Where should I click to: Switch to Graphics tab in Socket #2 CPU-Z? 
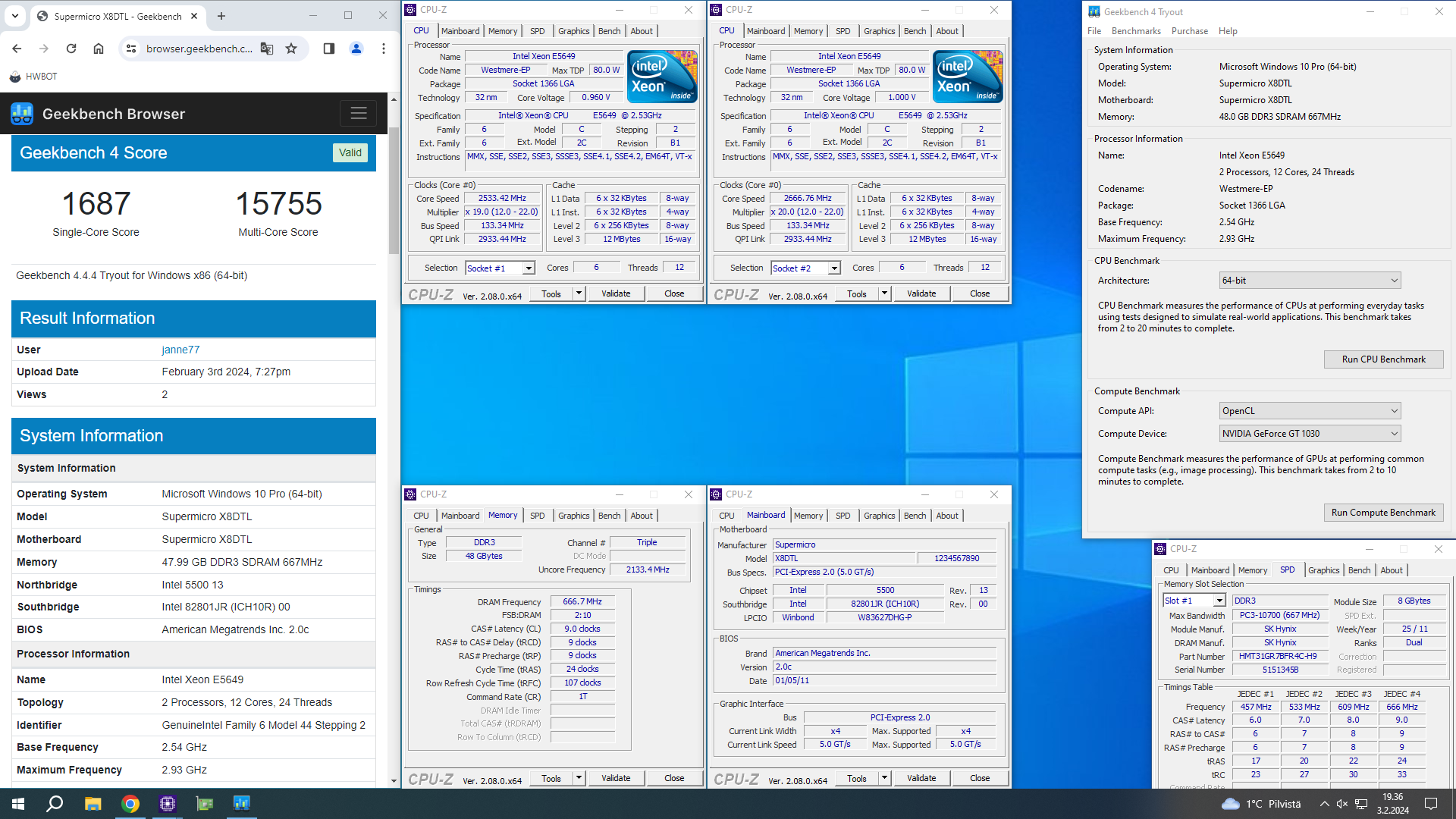coord(879,31)
